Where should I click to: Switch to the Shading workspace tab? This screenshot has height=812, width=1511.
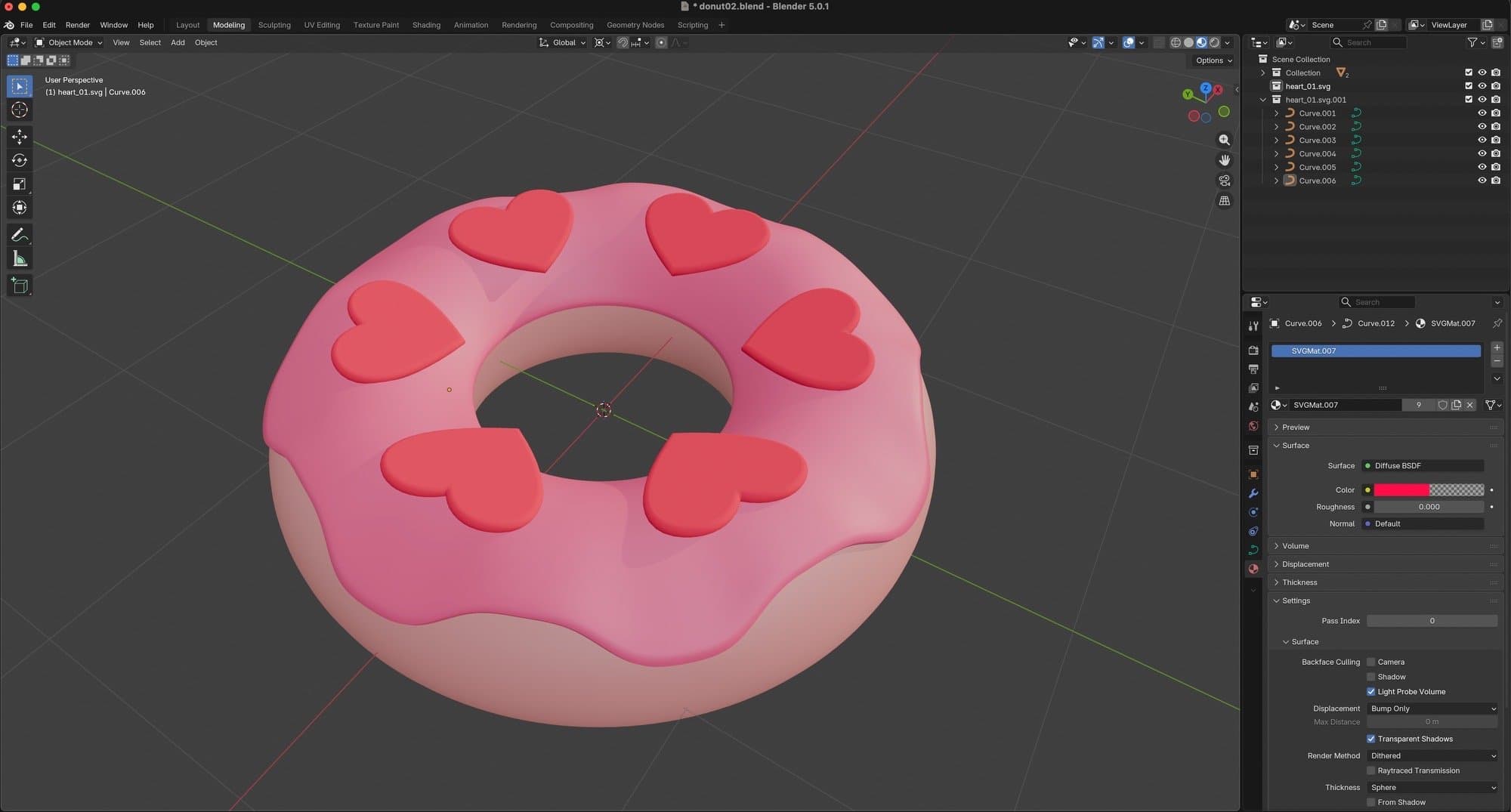pos(426,25)
